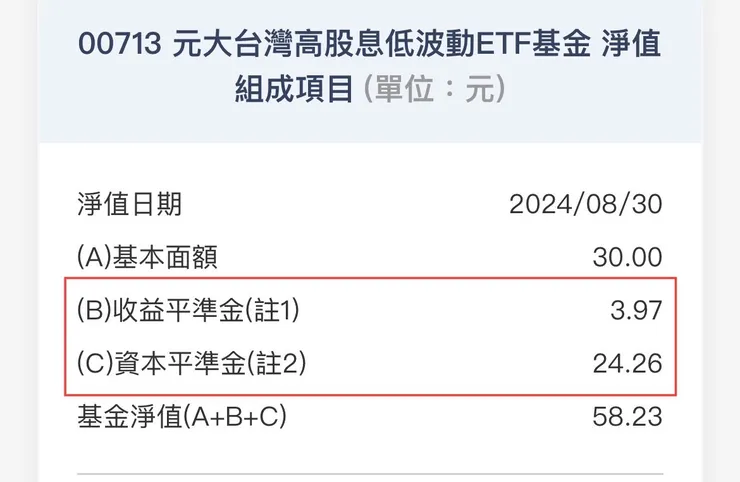Click the 24.26 capital equalization value
The height and width of the screenshot is (482, 740).
pyautogui.click(x=627, y=362)
